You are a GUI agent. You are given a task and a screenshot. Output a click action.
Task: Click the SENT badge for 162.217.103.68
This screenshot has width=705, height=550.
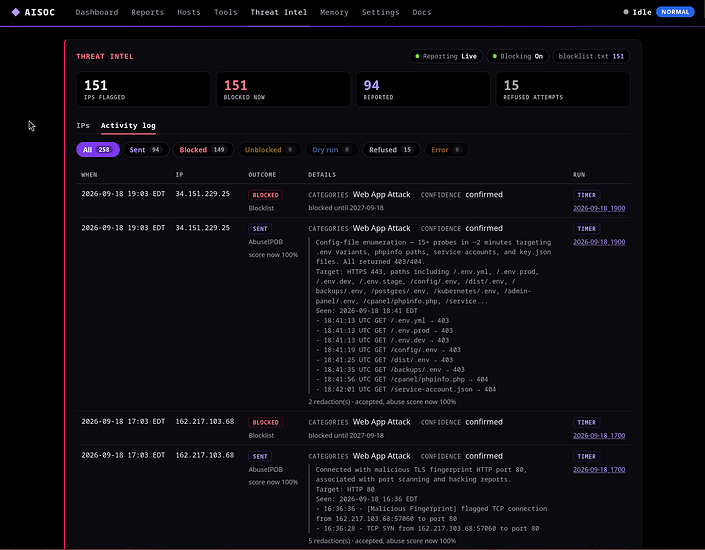[x=260, y=456]
